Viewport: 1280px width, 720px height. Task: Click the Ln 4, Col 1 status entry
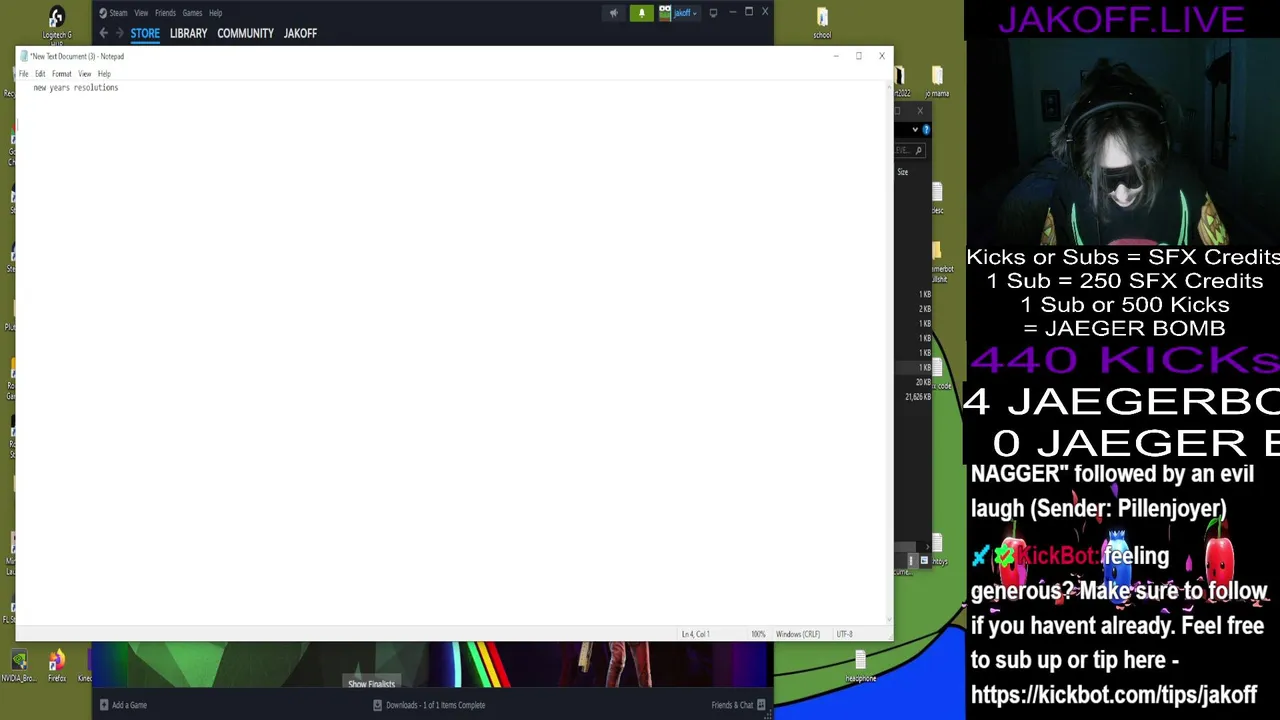pyautogui.click(x=695, y=634)
